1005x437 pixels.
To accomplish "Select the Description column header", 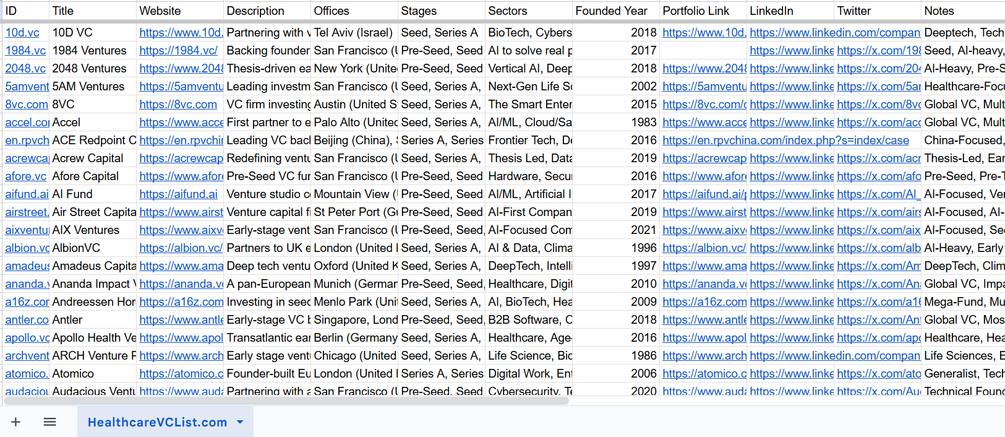I will pyautogui.click(x=267, y=11).
